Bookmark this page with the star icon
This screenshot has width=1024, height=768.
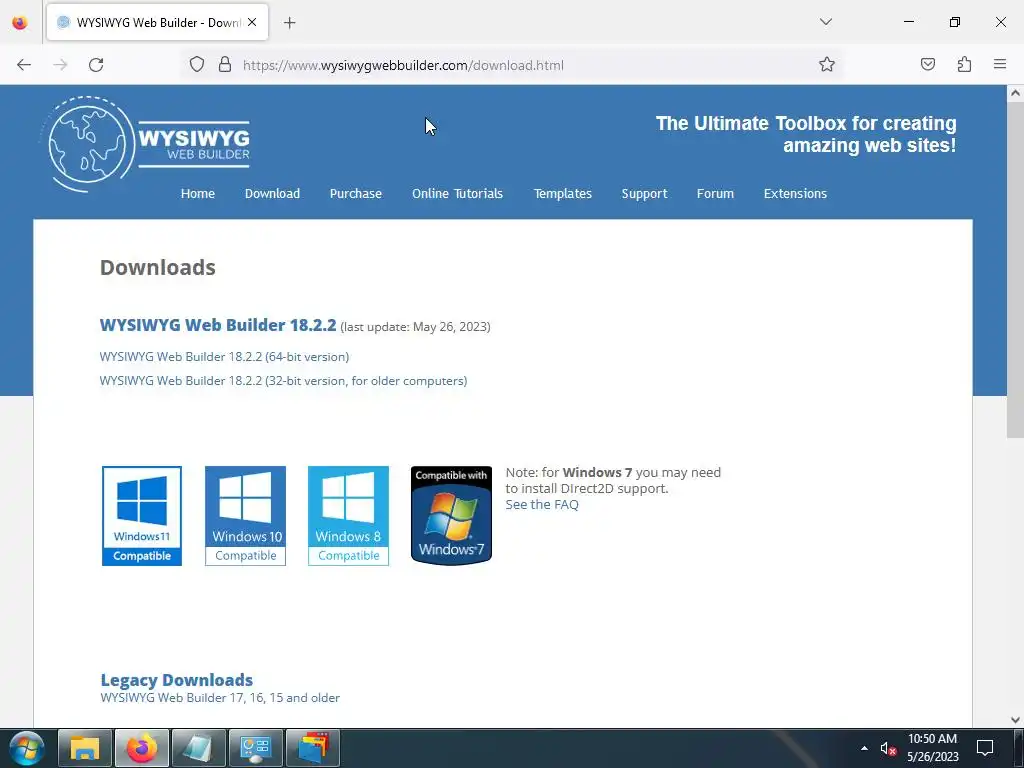tap(827, 65)
